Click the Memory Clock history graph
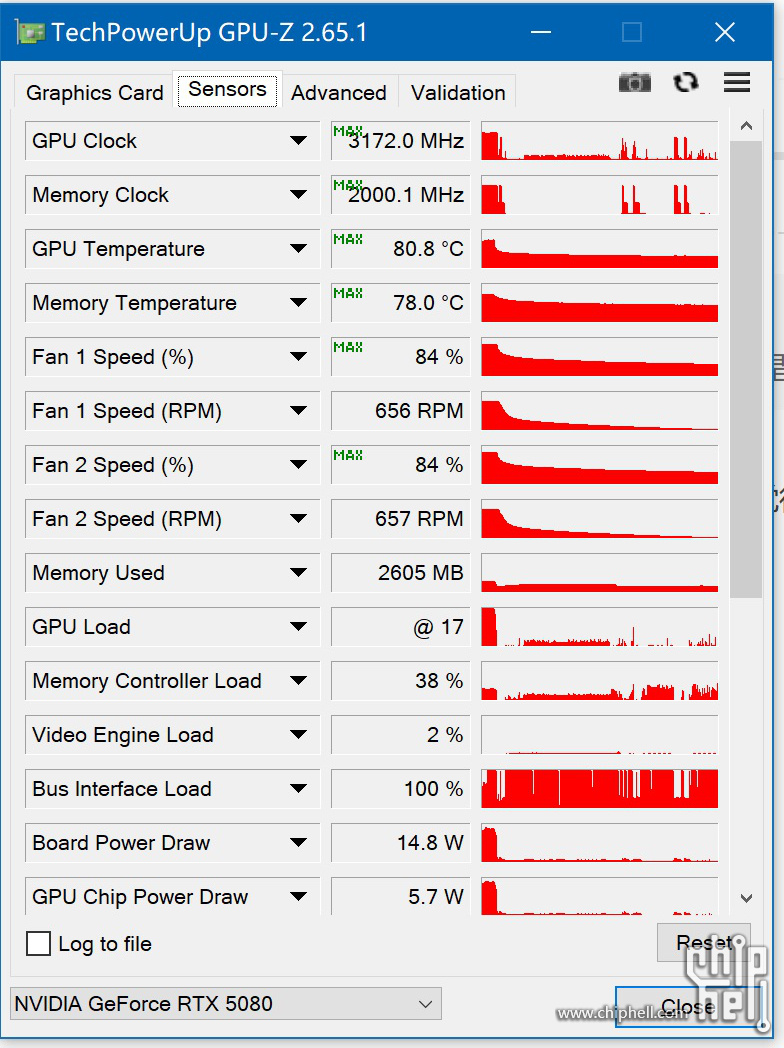The width and height of the screenshot is (784, 1048). click(600, 194)
